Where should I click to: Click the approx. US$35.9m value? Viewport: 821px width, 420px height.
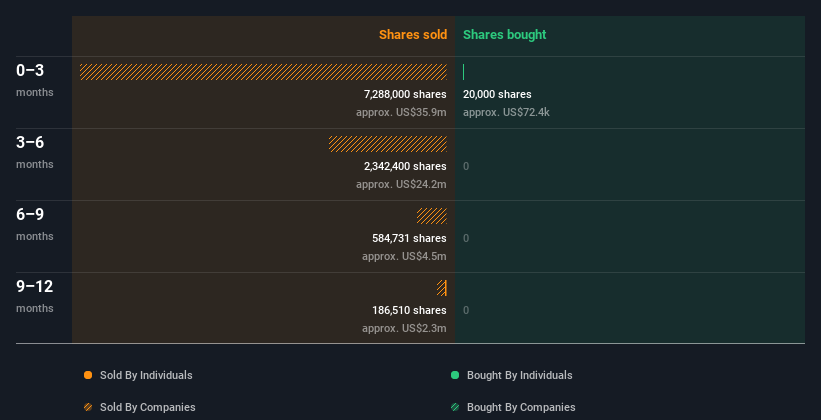[401, 112]
